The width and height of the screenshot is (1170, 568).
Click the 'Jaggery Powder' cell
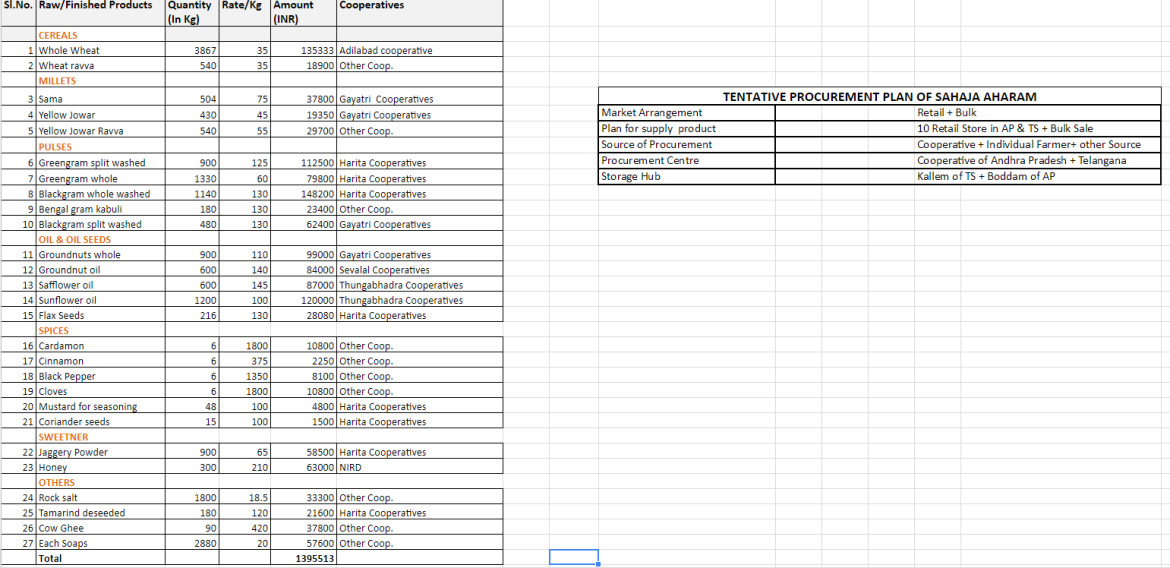(x=100, y=452)
